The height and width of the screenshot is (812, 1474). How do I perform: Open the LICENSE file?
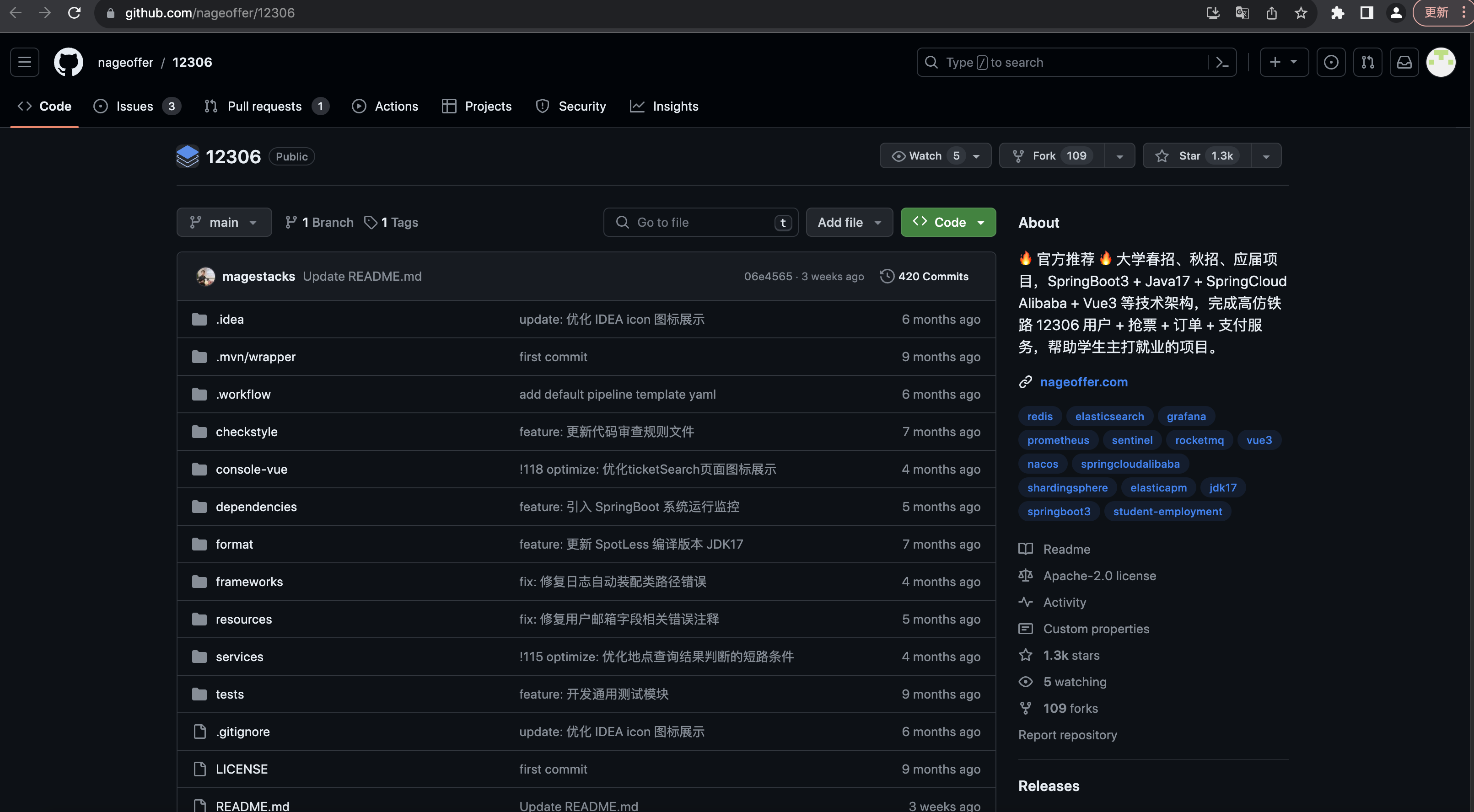coord(242,769)
